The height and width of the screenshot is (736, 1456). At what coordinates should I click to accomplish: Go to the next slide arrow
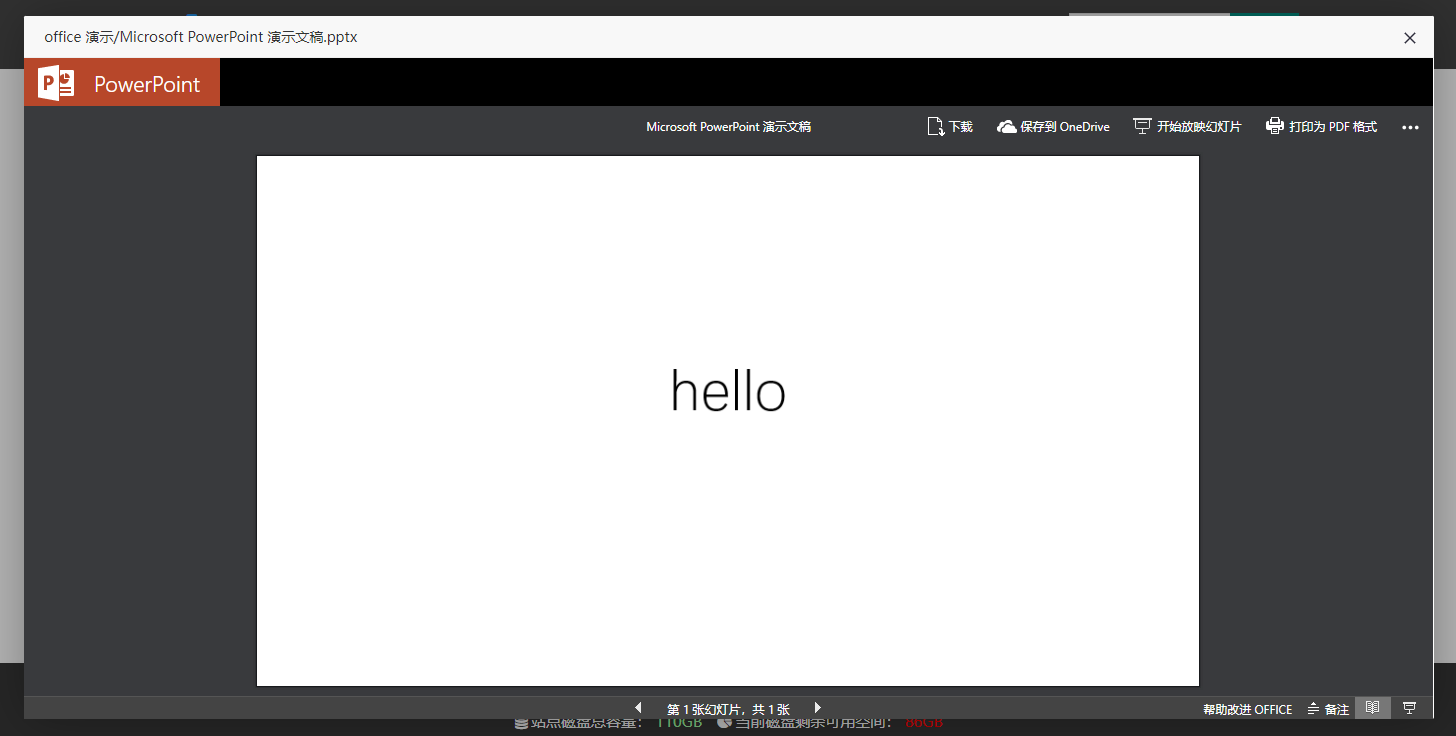(x=817, y=708)
